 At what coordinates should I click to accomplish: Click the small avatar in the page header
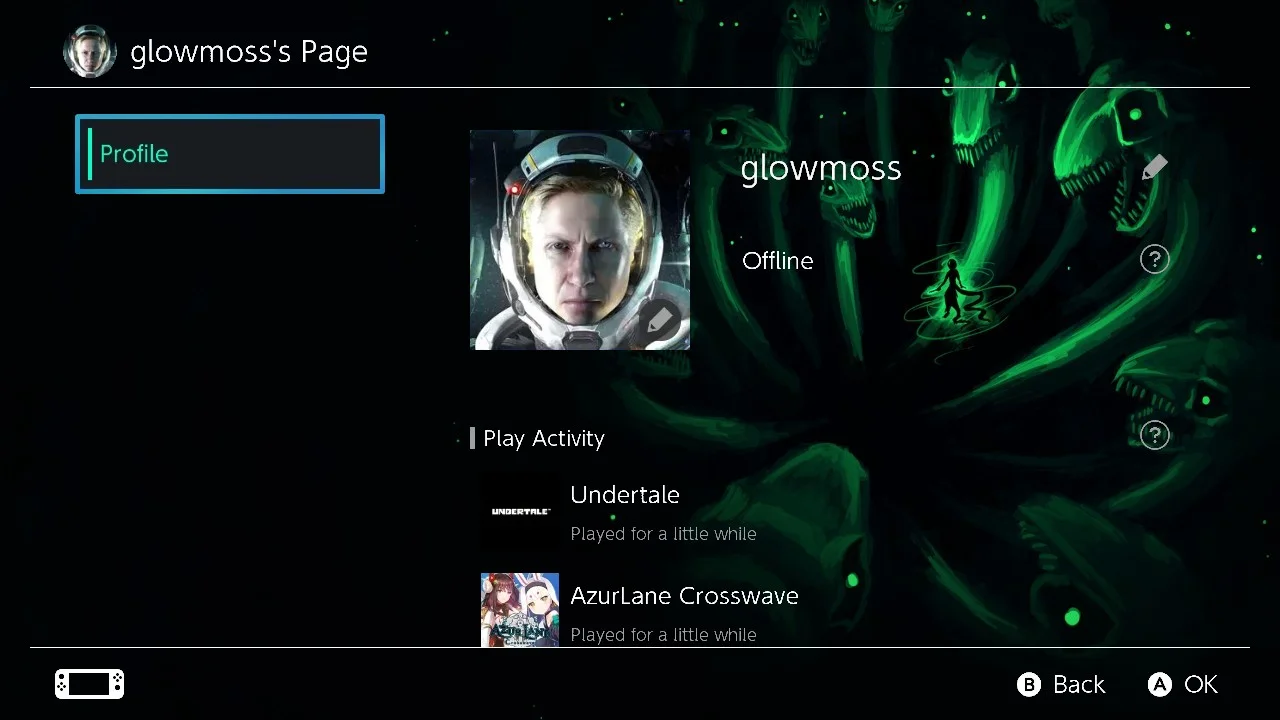[x=90, y=51]
